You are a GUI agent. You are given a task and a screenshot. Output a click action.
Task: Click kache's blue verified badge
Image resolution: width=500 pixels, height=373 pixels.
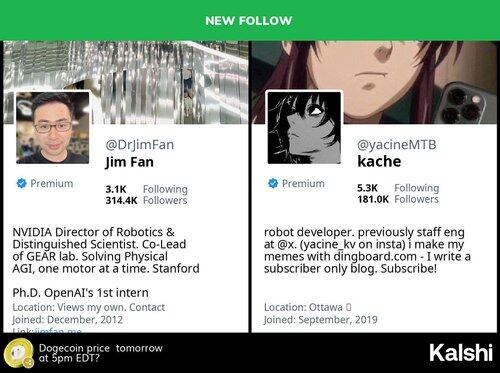[x=273, y=183]
